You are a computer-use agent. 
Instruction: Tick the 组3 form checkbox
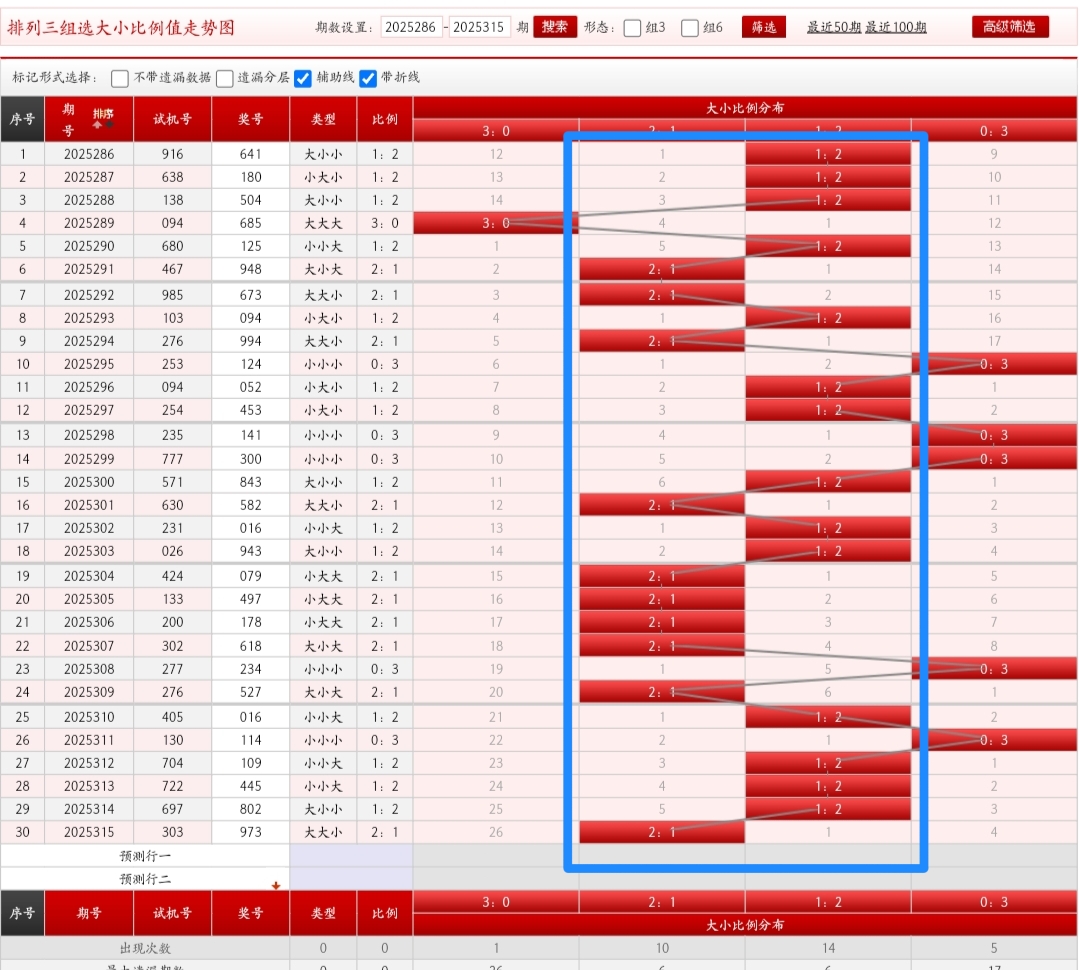(632, 28)
